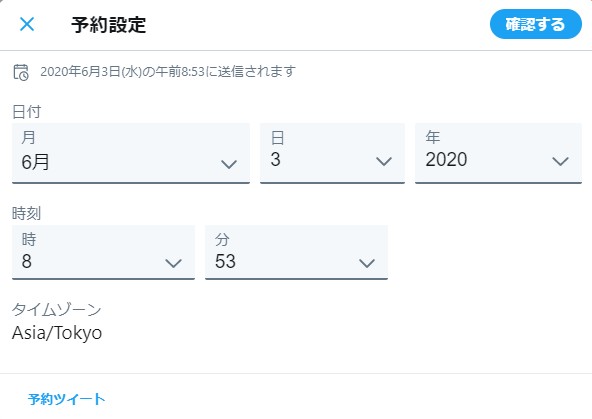Open the 年 year dropdown showing 2020
The image size is (592, 419).
pyautogui.click(x=498, y=153)
